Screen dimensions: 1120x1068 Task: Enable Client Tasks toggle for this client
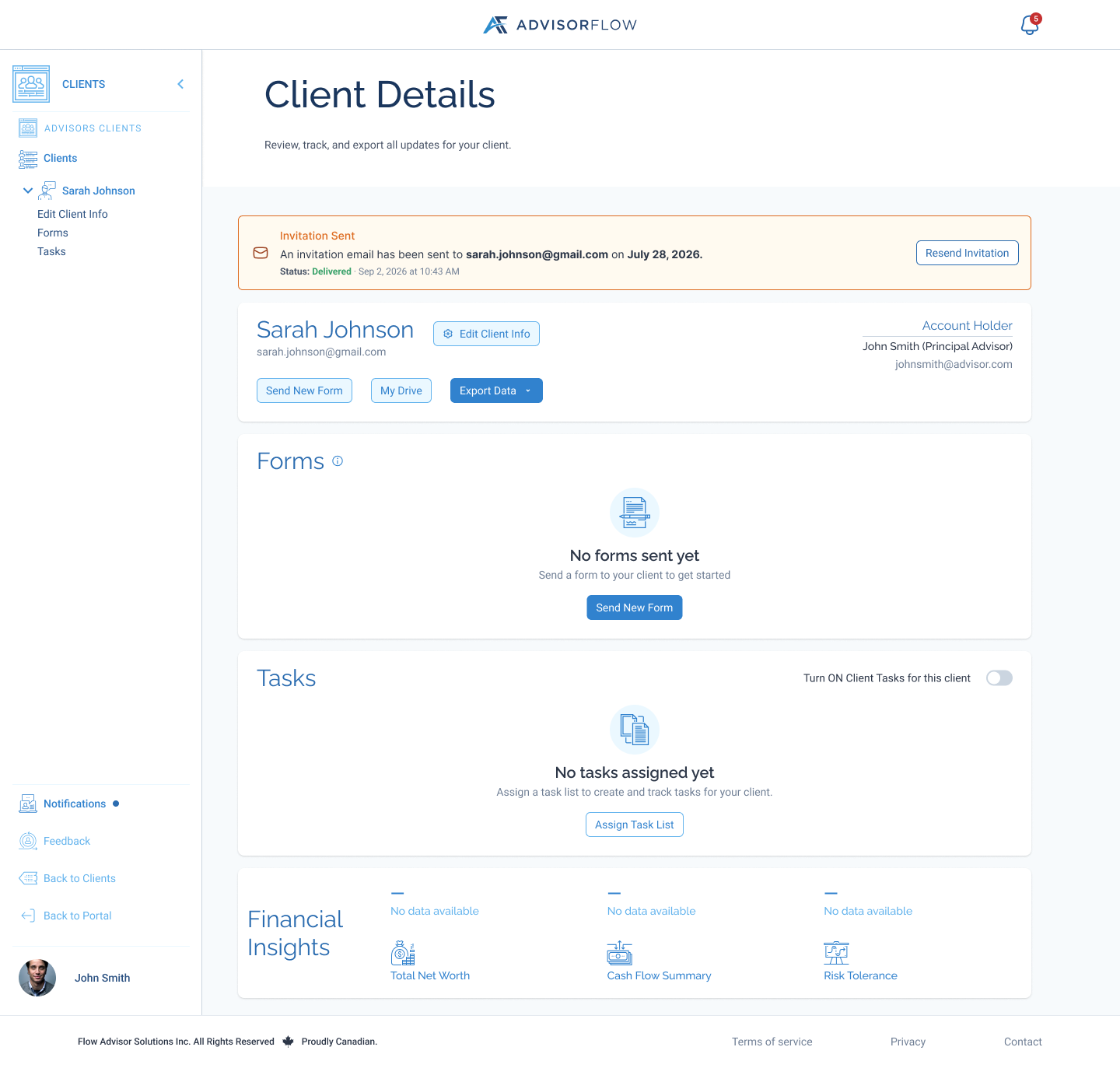pyautogui.click(x=999, y=678)
